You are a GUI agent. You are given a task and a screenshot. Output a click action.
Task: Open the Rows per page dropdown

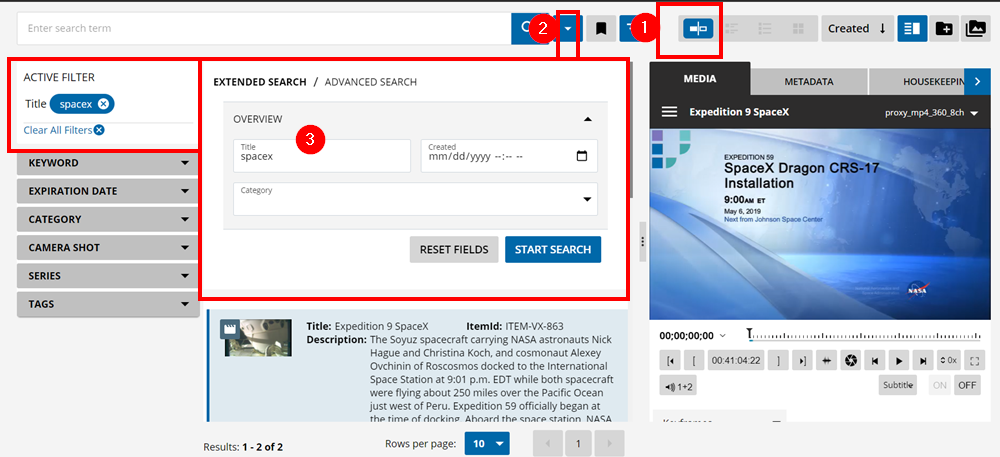click(x=488, y=443)
